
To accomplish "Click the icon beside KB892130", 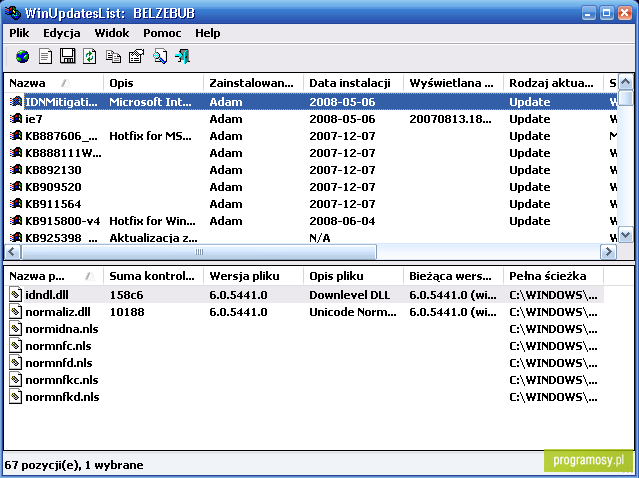I will click(x=16, y=170).
